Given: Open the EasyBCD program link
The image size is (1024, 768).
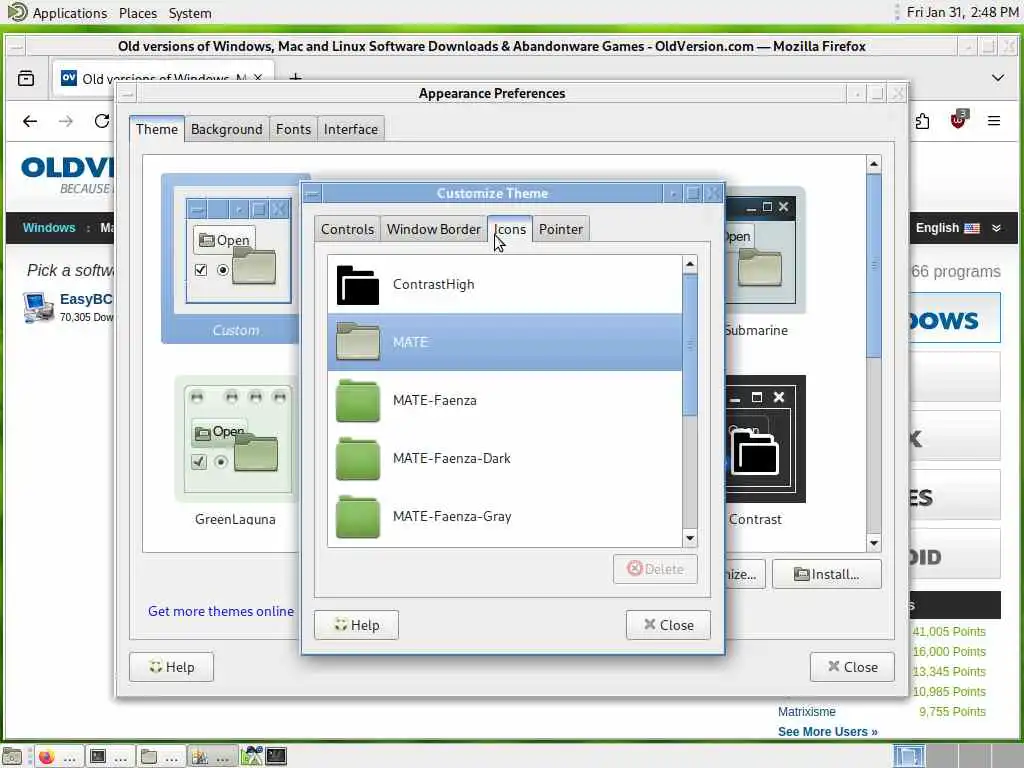Looking at the screenshot, I should [86, 299].
